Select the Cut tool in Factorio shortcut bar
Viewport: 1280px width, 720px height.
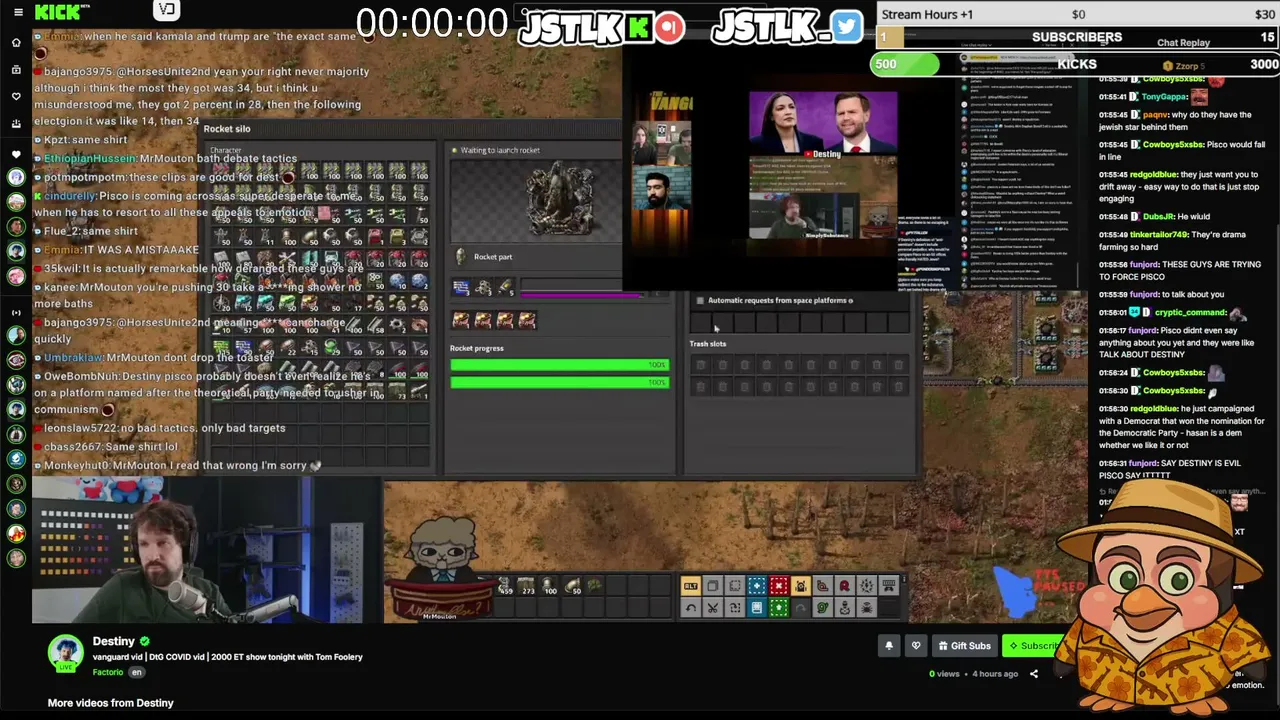click(x=713, y=607)
